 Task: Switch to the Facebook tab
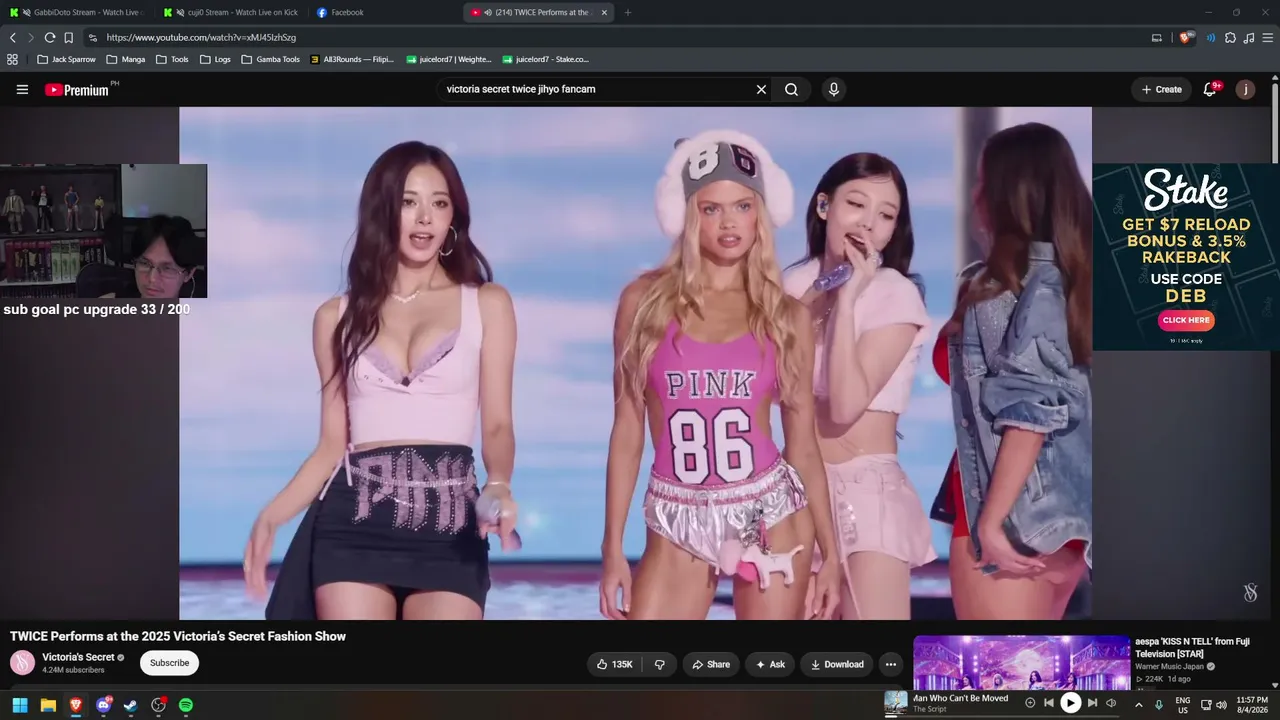point(385,13)
